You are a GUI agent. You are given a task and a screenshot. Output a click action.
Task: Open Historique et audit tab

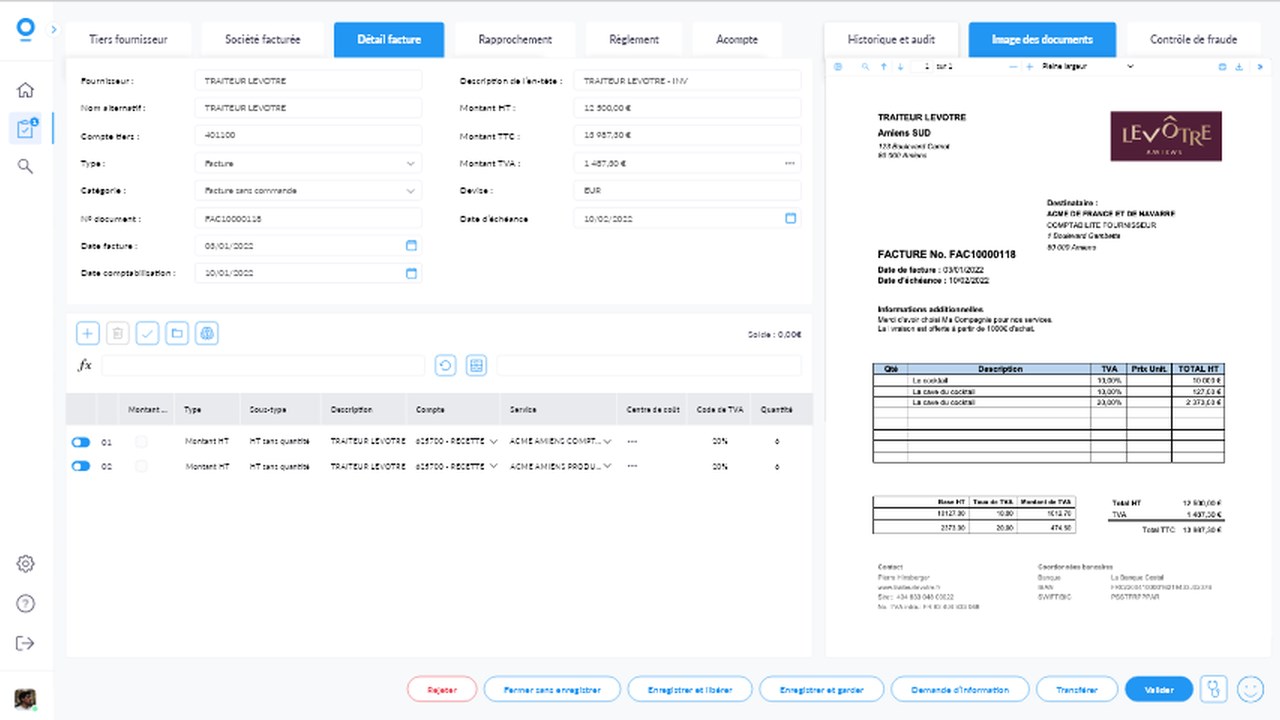(x=891, y=40)
